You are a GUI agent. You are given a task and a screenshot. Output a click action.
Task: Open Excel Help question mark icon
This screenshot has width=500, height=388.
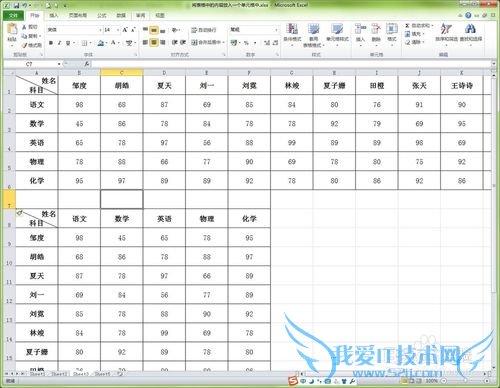point(468,15)
